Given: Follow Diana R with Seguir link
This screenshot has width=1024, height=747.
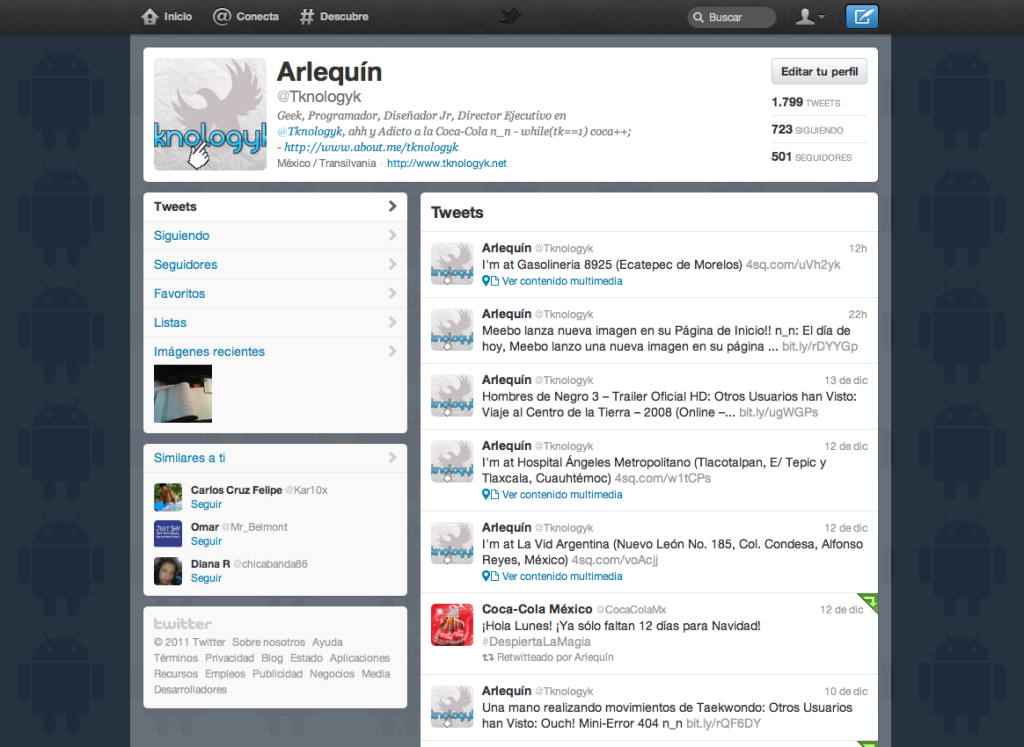Looking at the screenshot, I should point(206,578).
